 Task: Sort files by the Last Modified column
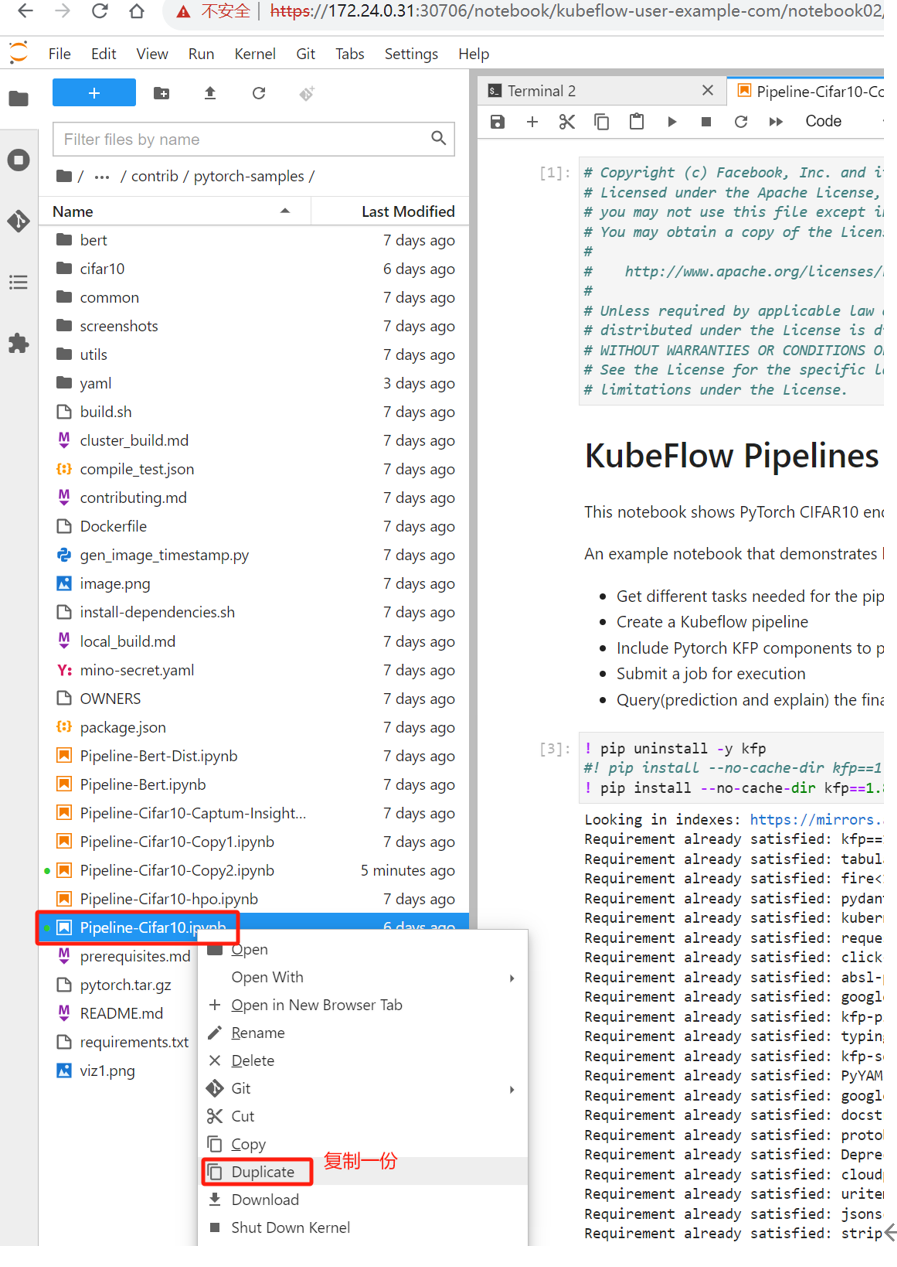click(x=407, y=212)
